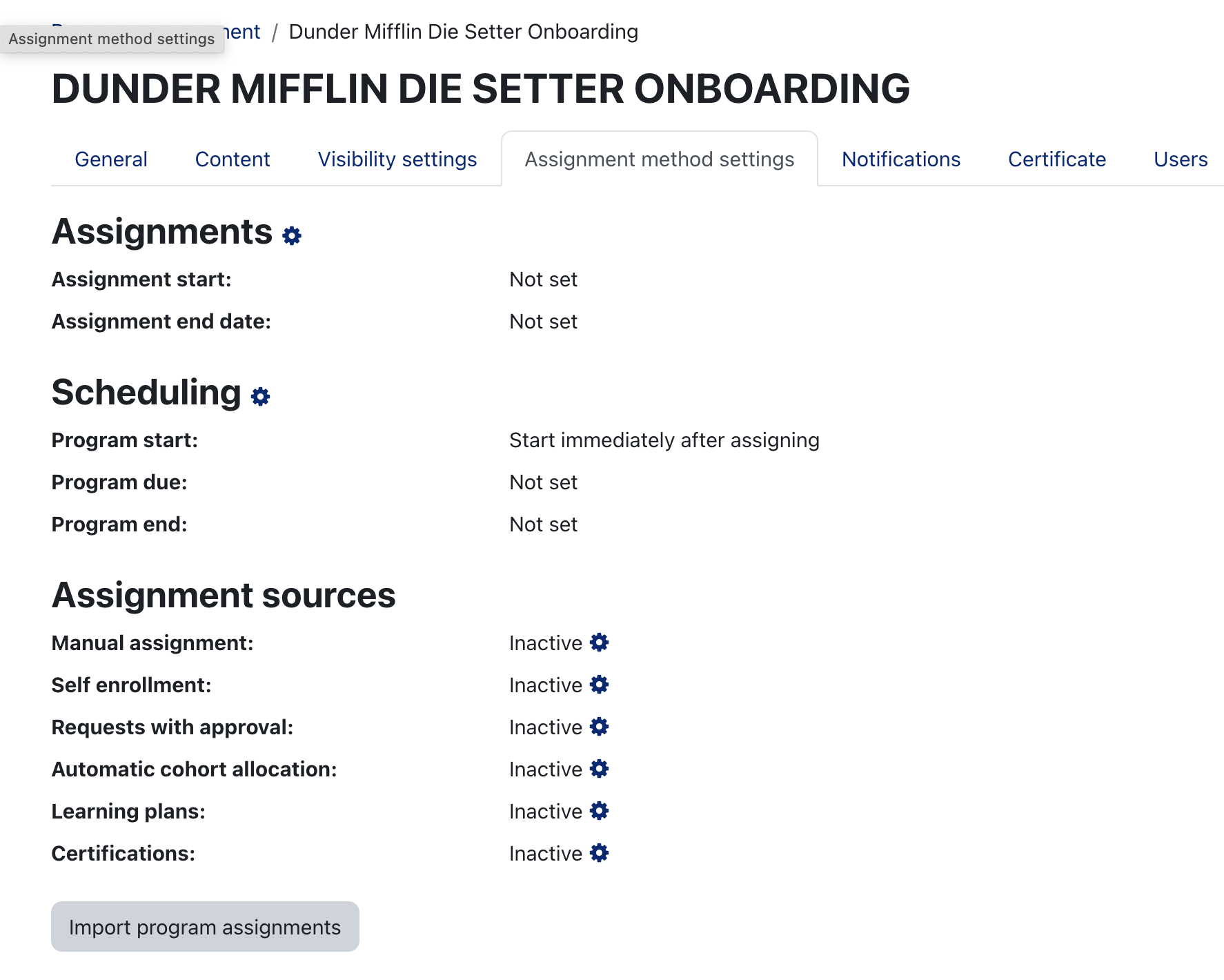Go to the Visibility settings tab
1224x980 pixels.
tap(397, 159)
